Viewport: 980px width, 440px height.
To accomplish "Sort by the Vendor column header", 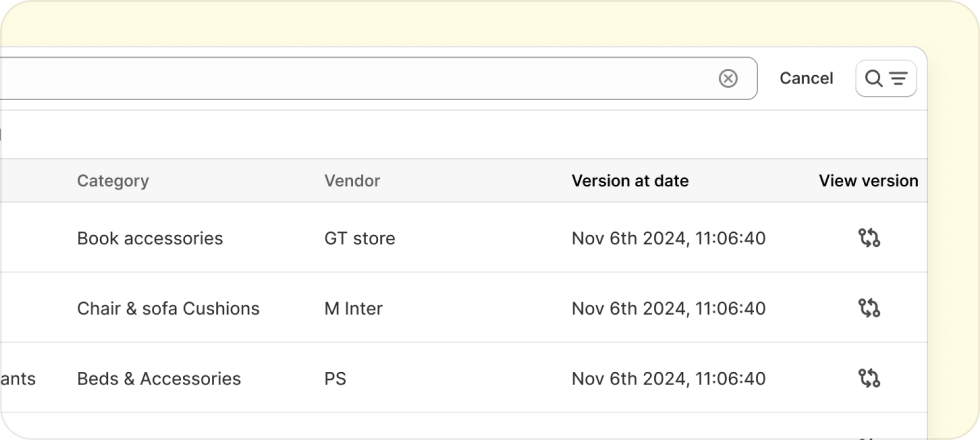I will pyautogui.click(x=352, y=181).
